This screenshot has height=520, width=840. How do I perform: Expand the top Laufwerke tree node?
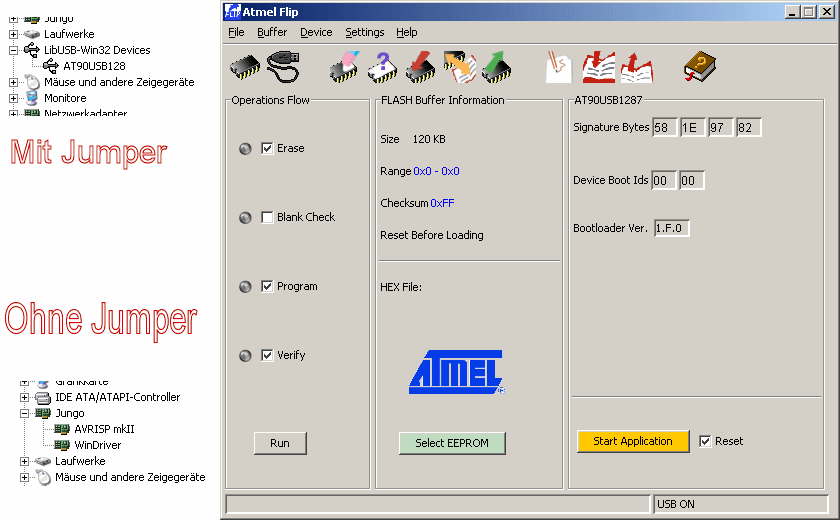(x=13, y=34)
